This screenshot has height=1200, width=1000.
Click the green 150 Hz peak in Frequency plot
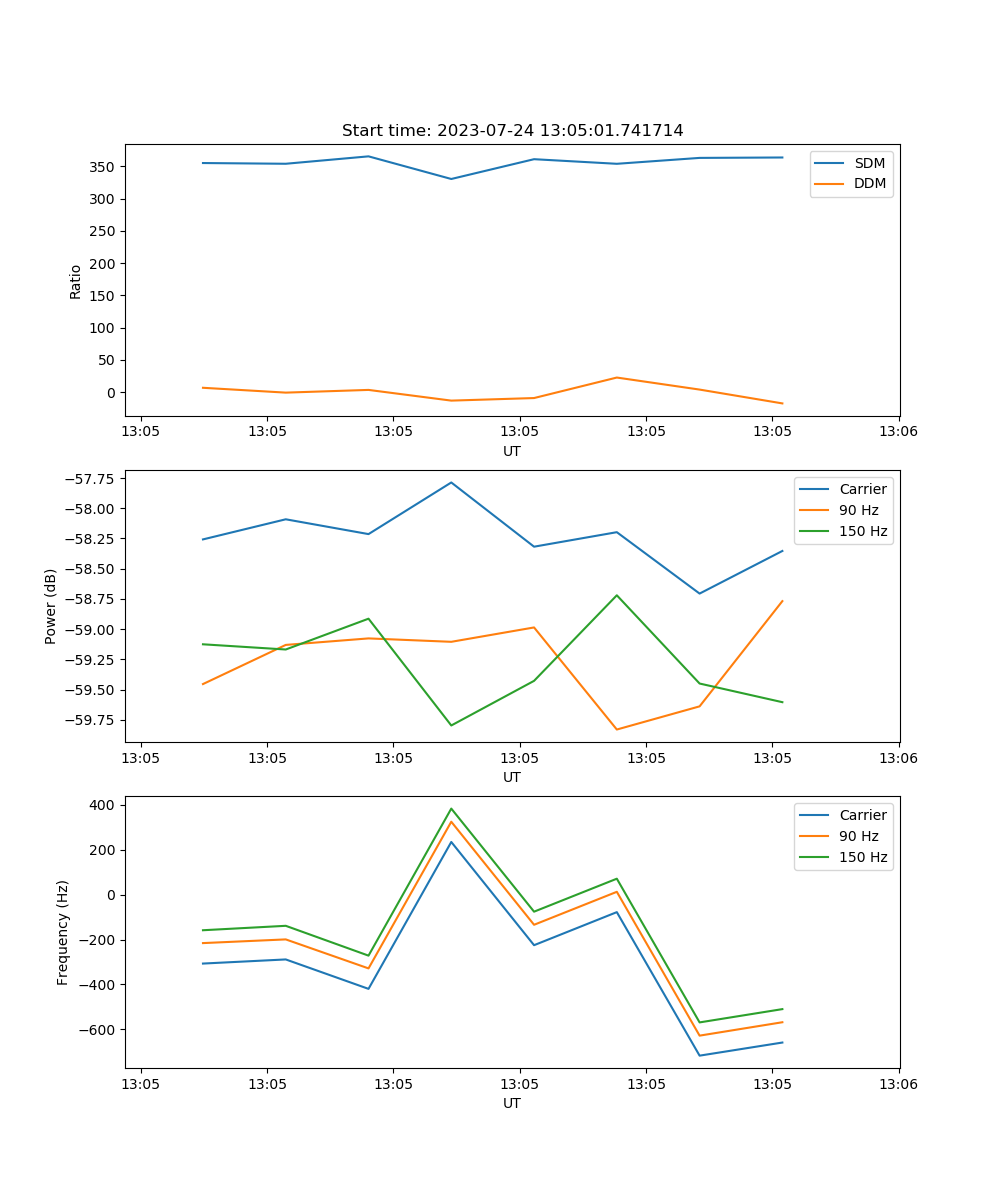click(451, 809)
